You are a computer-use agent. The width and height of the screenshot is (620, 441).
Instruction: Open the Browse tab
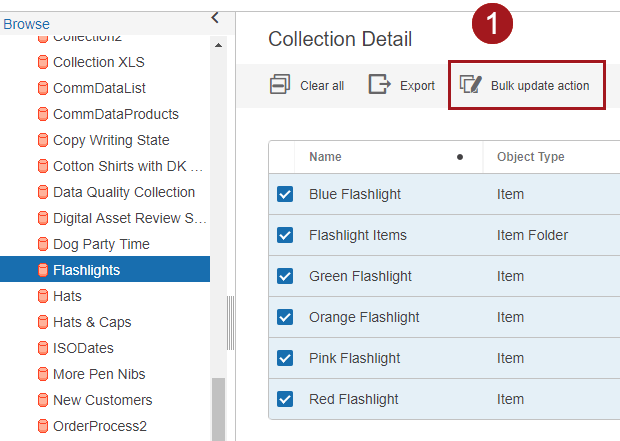[x=26, y=24]
